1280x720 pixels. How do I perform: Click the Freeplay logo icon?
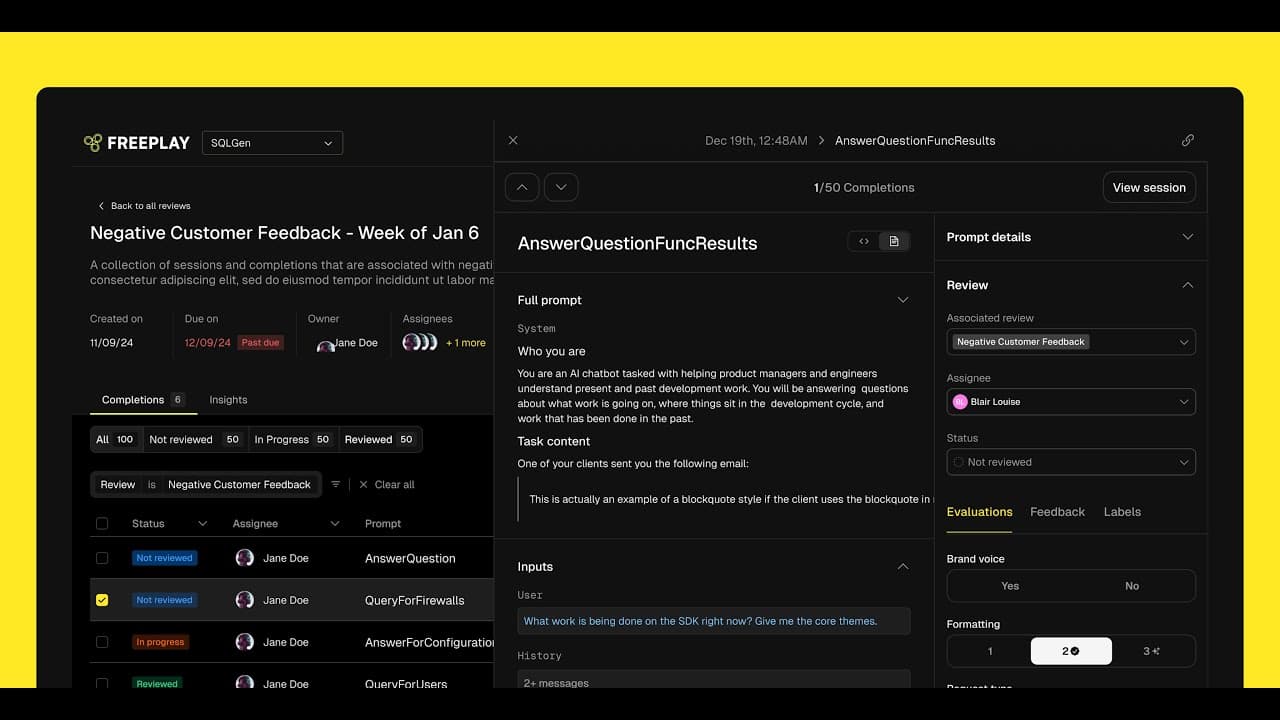[x=93, y=143]
